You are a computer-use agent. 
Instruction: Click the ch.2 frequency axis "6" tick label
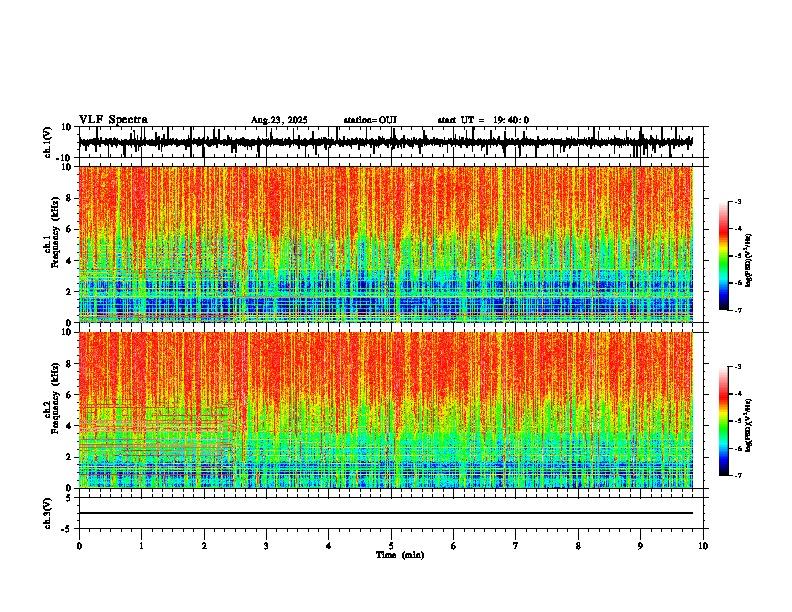70,395
